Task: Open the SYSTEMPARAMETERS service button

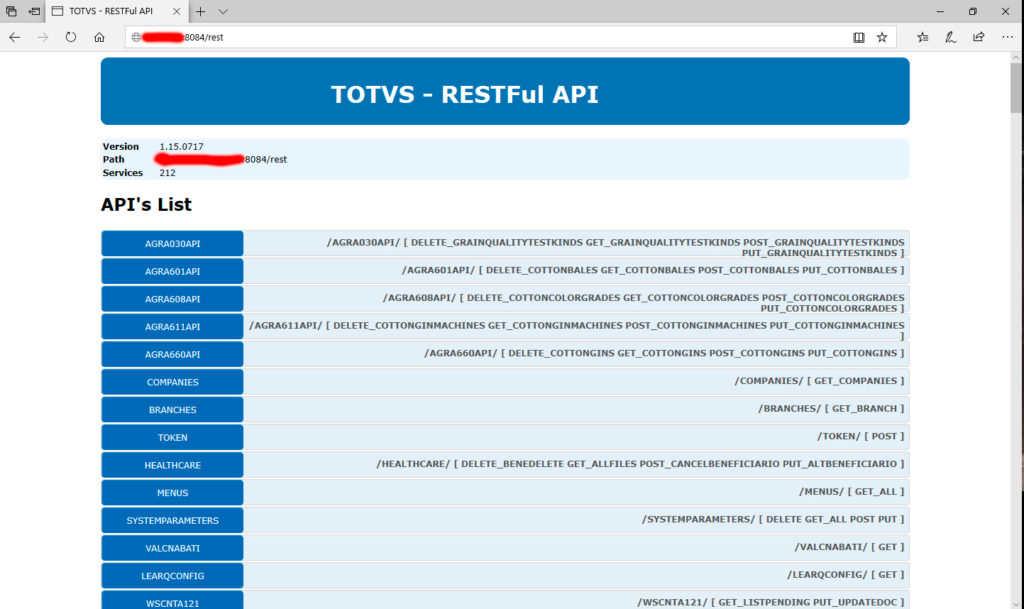Action: coord(172,521)
